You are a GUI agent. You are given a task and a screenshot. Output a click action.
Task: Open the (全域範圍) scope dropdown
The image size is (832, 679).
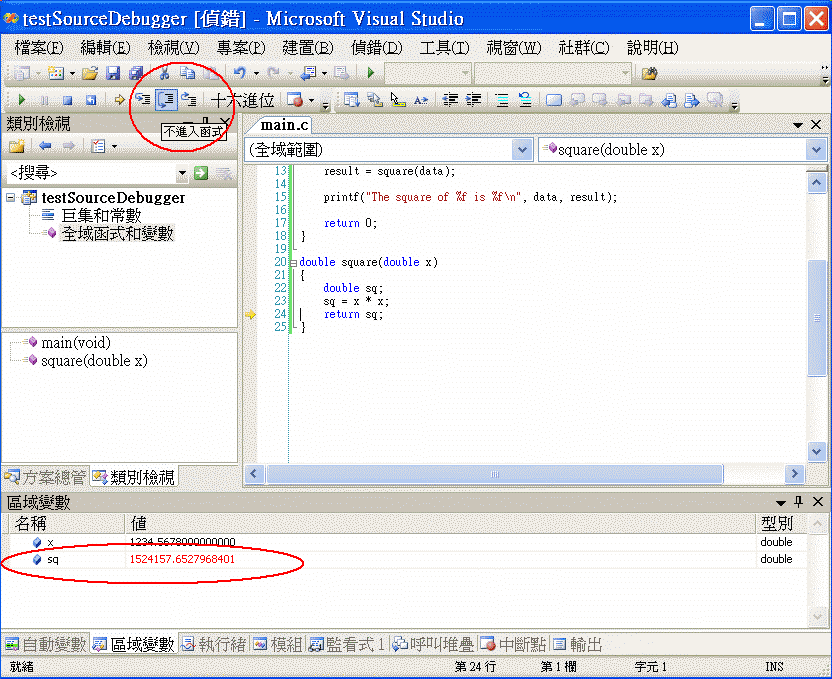(x=522, y=150)
